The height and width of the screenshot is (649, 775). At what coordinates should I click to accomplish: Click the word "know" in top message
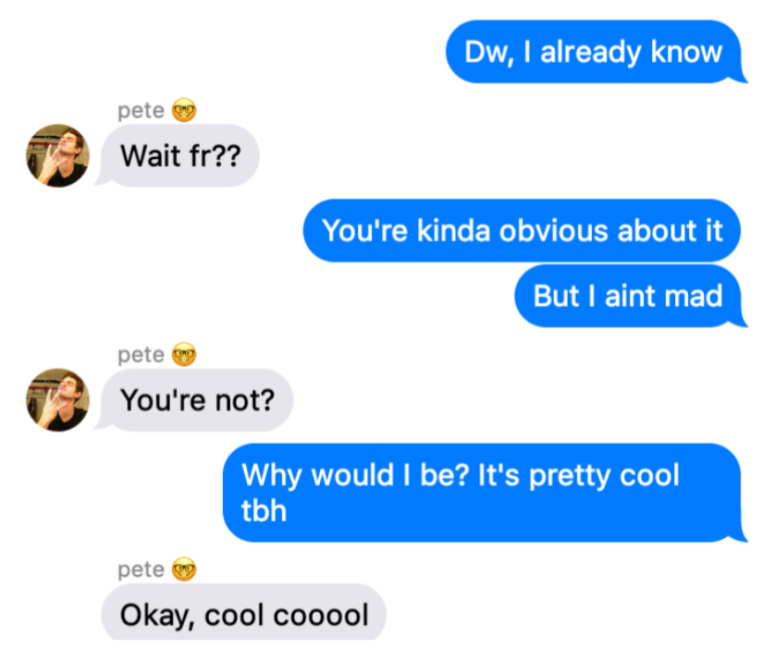(686, 52)
